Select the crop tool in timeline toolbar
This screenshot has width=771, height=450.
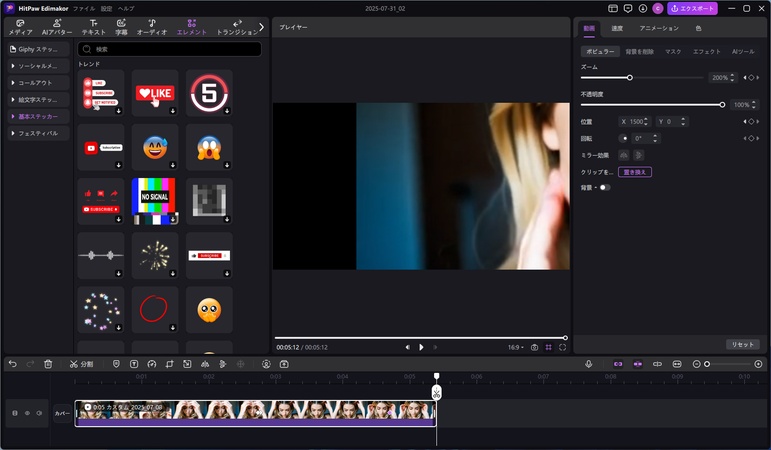[169, 364]
